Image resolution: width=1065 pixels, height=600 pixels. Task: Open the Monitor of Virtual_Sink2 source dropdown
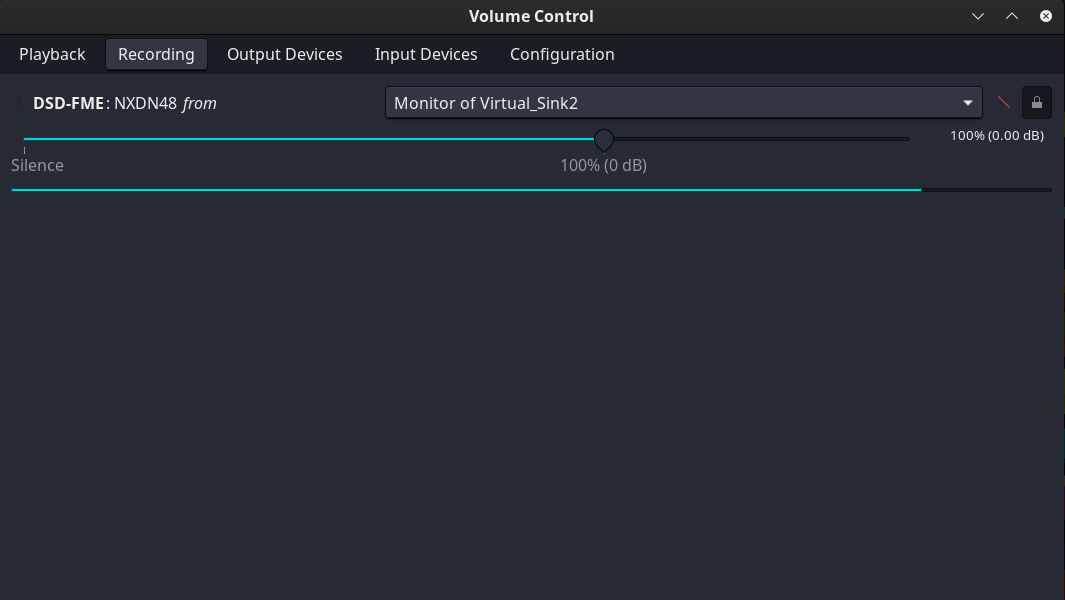click(670, 103)
